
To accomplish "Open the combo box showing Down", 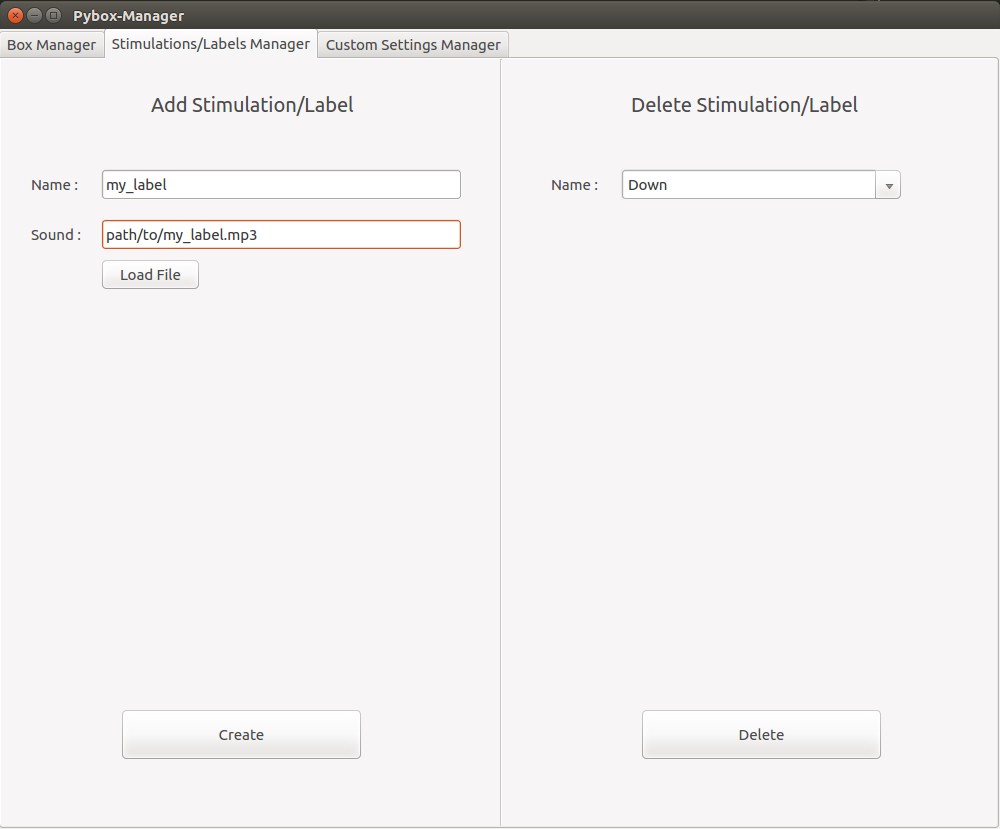I will pos(748,185).
